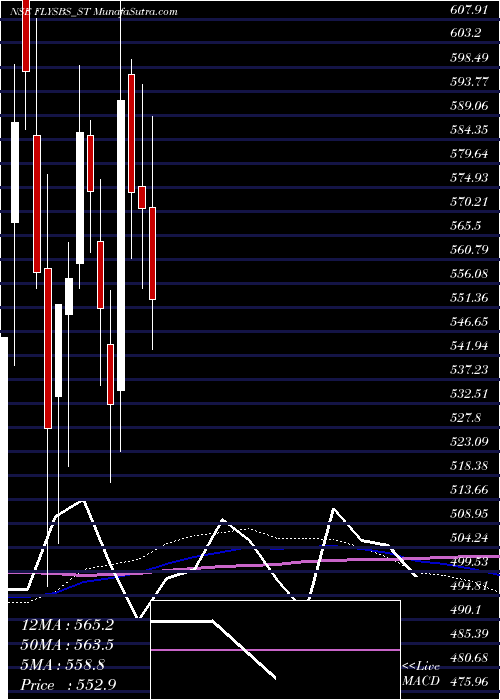Select the 527.8 price axis label

tap(466, 418)
